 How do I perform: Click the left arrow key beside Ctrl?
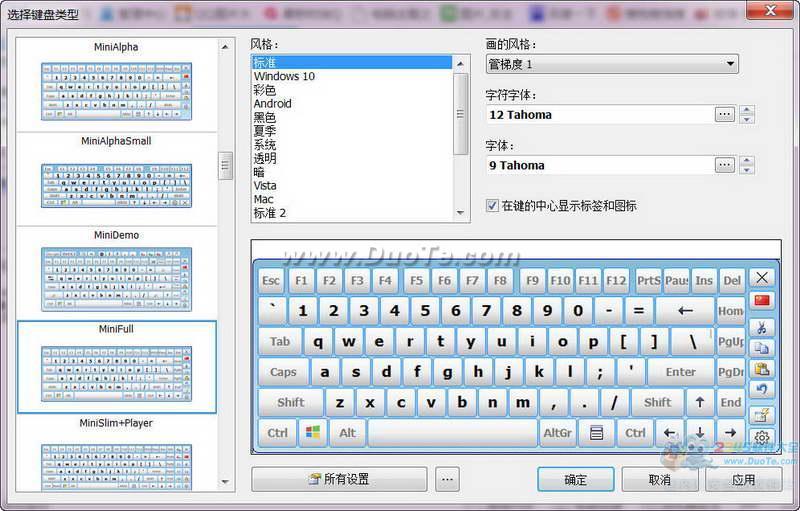pos(669,433)
